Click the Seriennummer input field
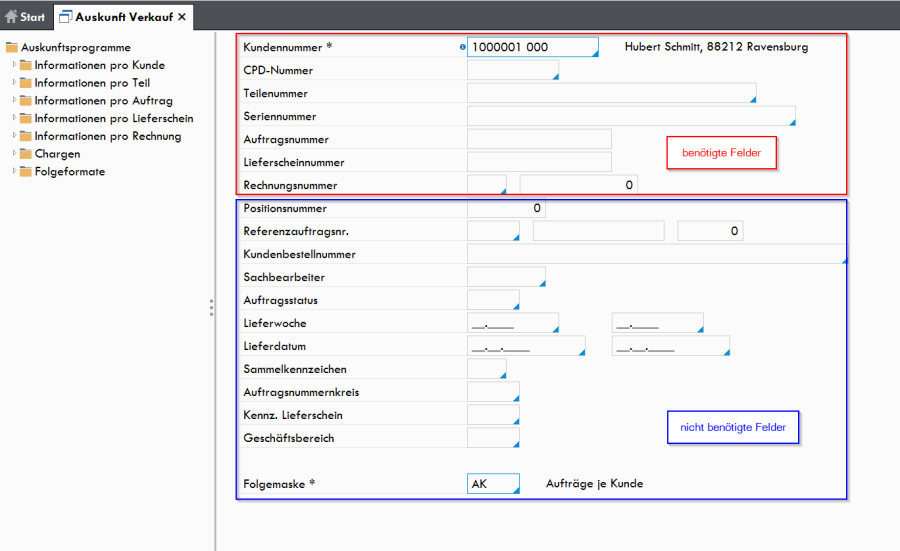The image size is (900, 551). tap(631, 116)
